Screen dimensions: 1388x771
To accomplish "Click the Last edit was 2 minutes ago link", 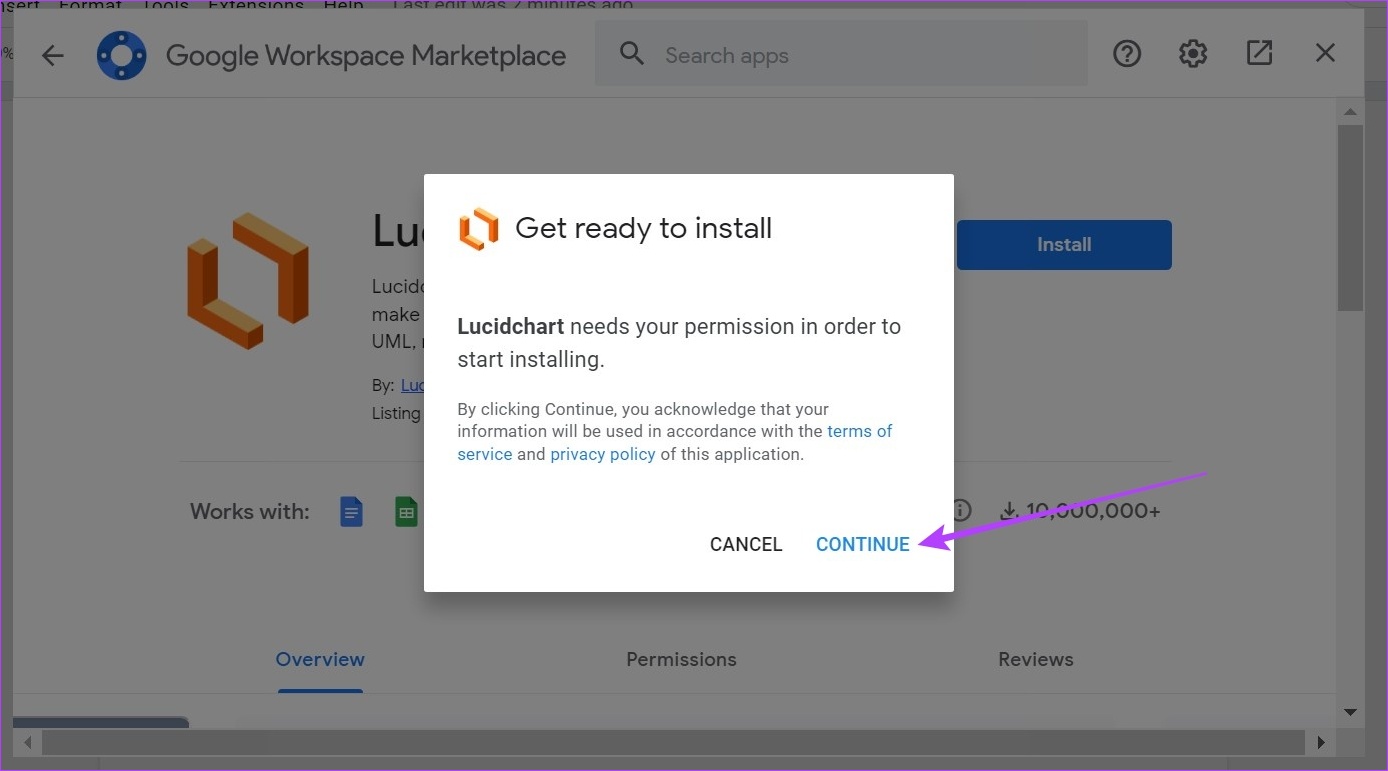I will coord(513,5).
